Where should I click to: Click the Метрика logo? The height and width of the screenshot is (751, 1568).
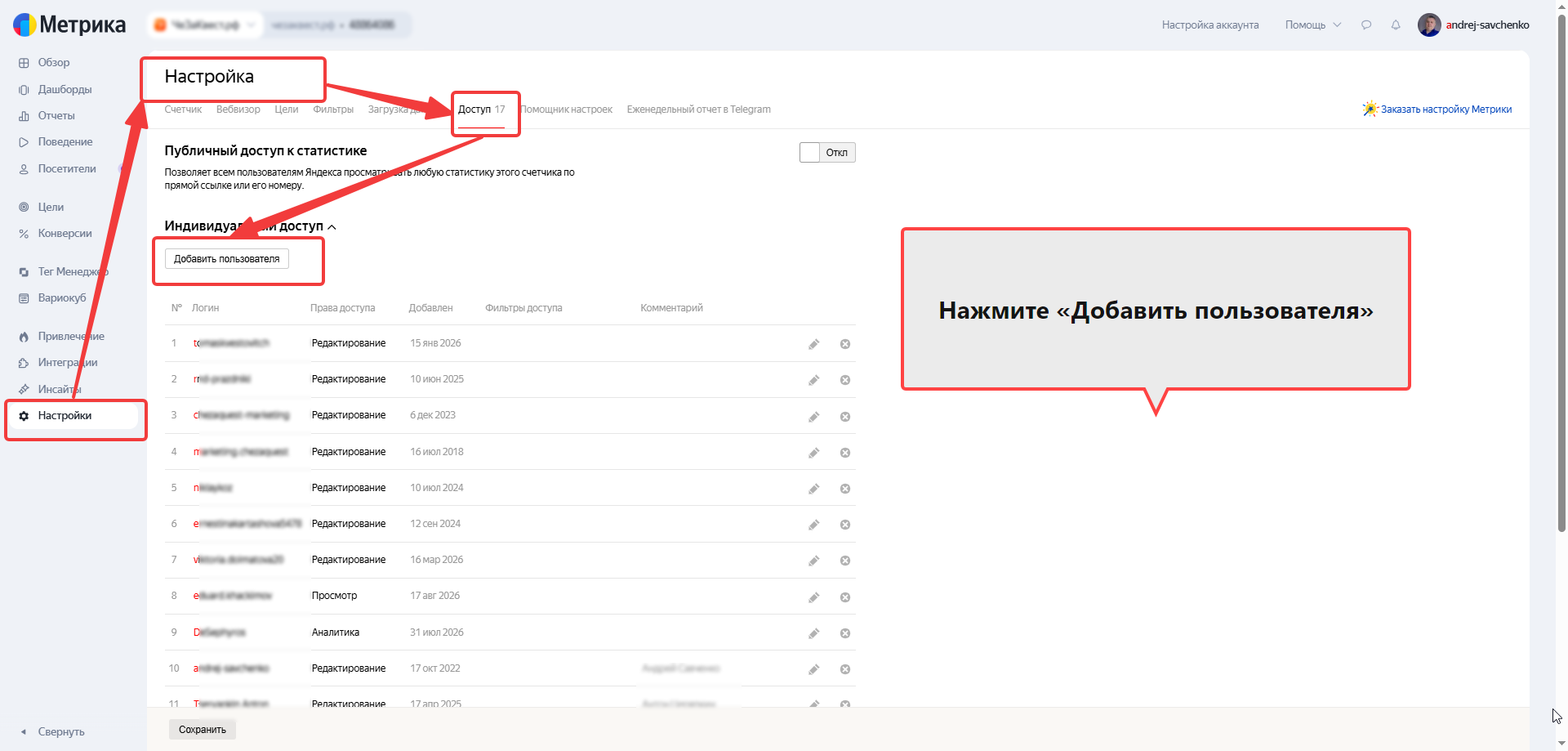coord(69,25)
